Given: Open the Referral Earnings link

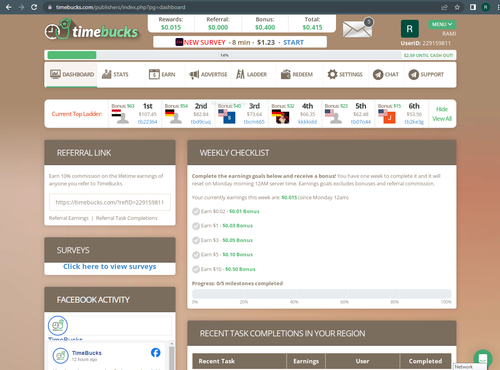Looking at the screenshot, I should pyautogui.click(x=69, y=218).
